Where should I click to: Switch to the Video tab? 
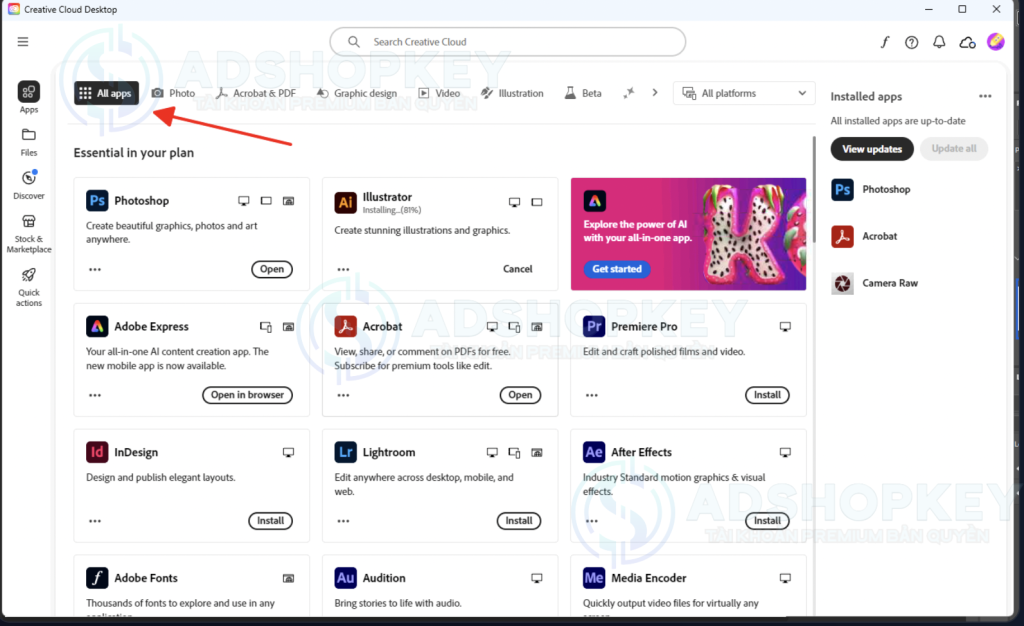(x=440, y=93)
